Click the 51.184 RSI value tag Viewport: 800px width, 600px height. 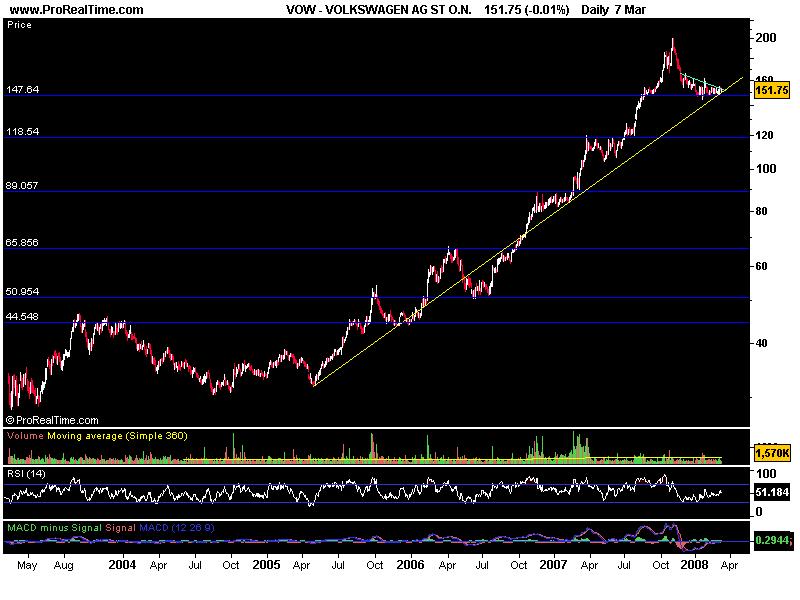771,492
